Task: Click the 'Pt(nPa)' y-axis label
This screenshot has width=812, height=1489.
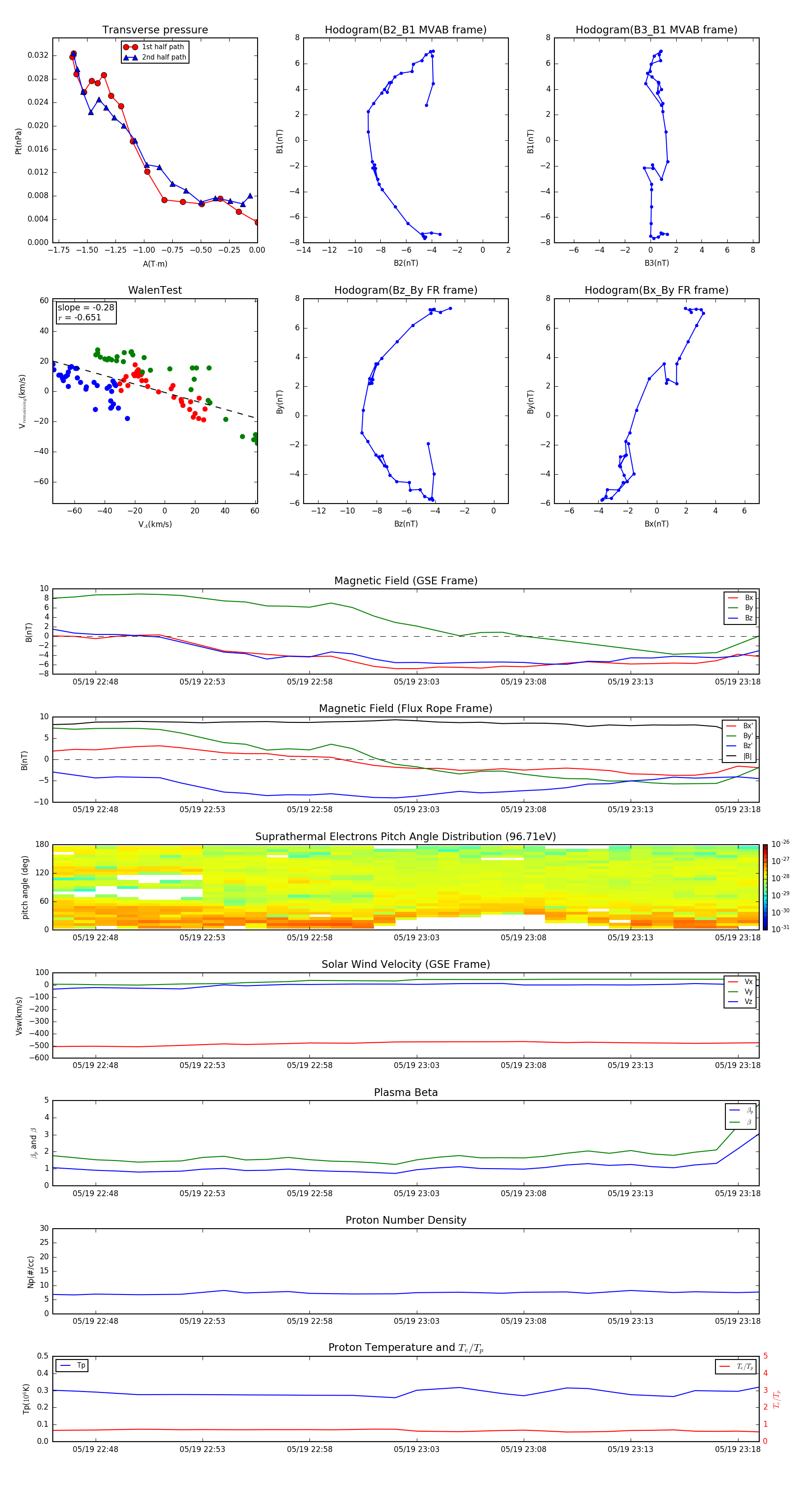Action: (x=18, y=141)
